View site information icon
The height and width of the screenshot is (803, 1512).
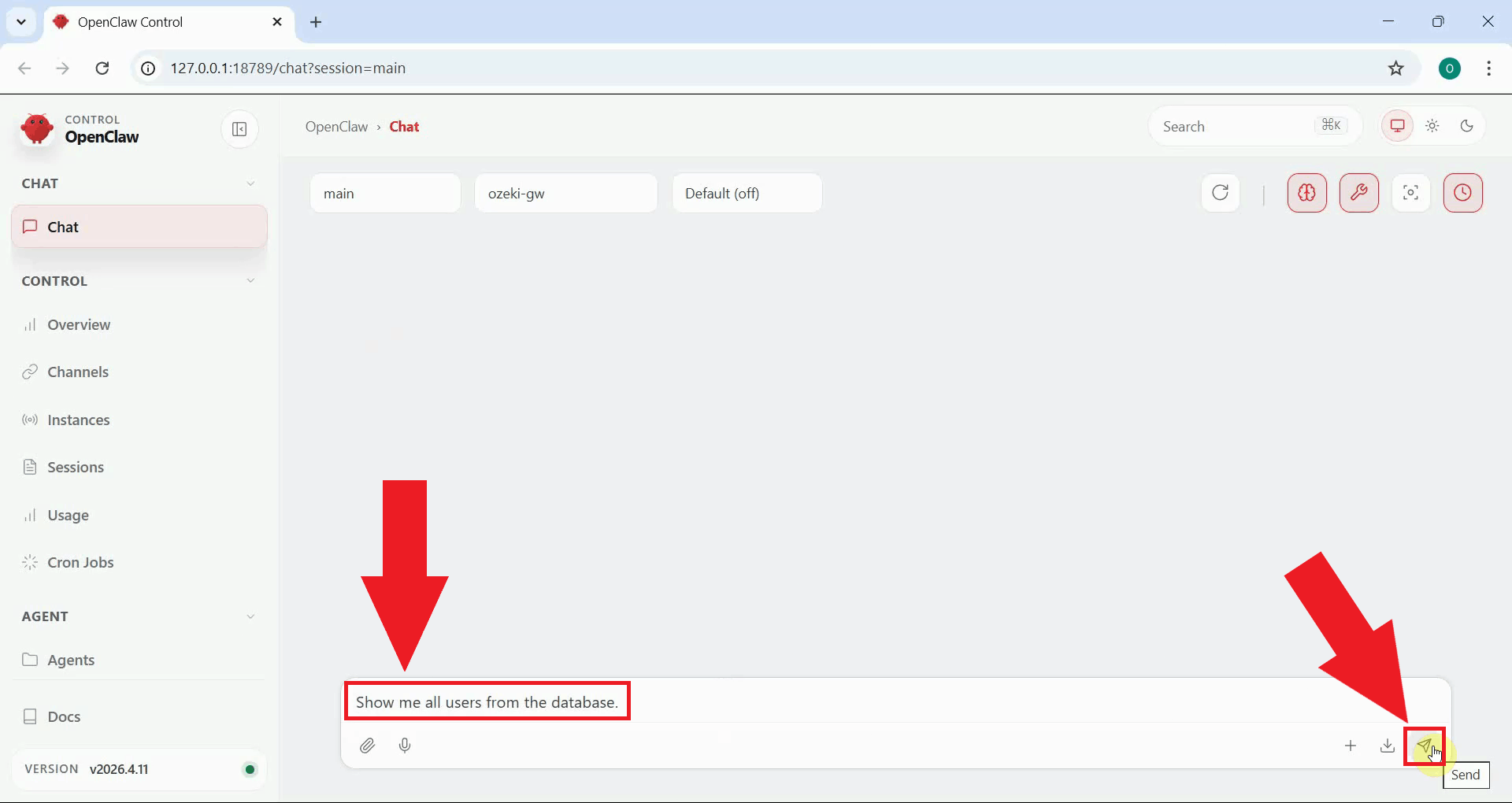click(148, 68)
